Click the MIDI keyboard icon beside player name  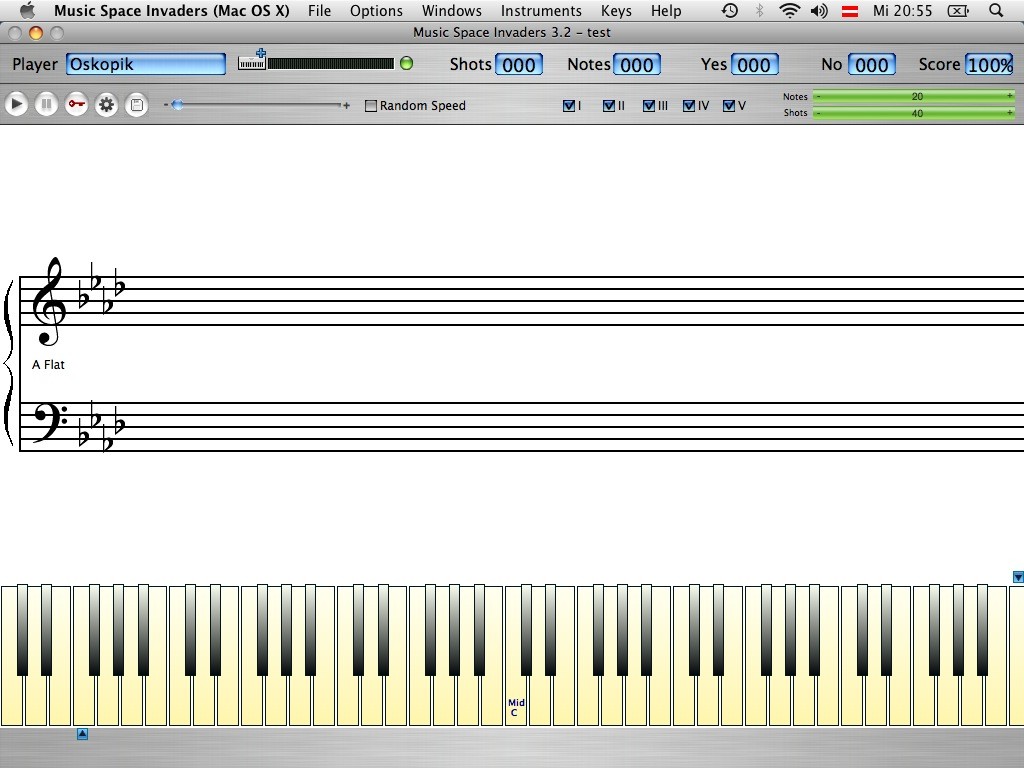coord(252,60)
